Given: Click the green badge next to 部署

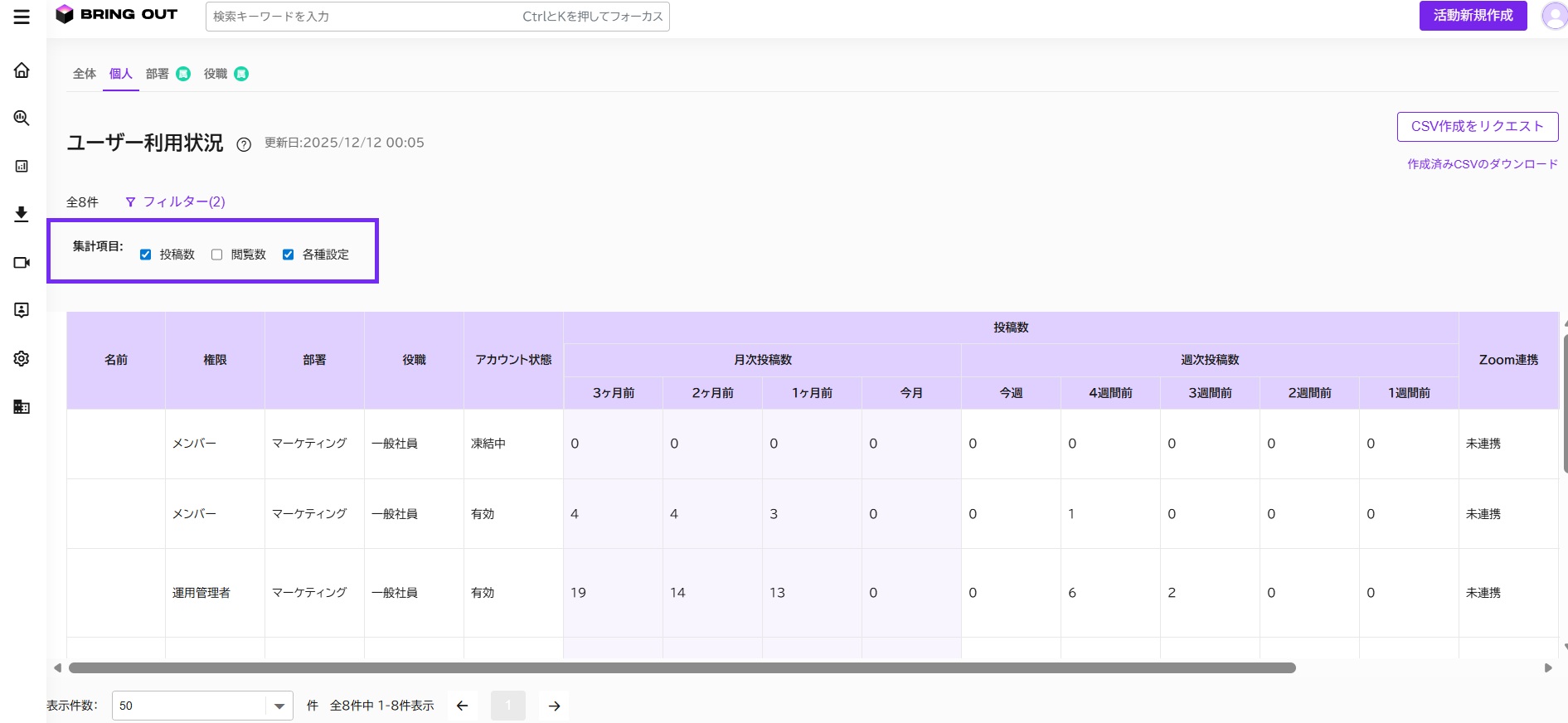Looking at the screenshot, I should click(x=183, y=74).
